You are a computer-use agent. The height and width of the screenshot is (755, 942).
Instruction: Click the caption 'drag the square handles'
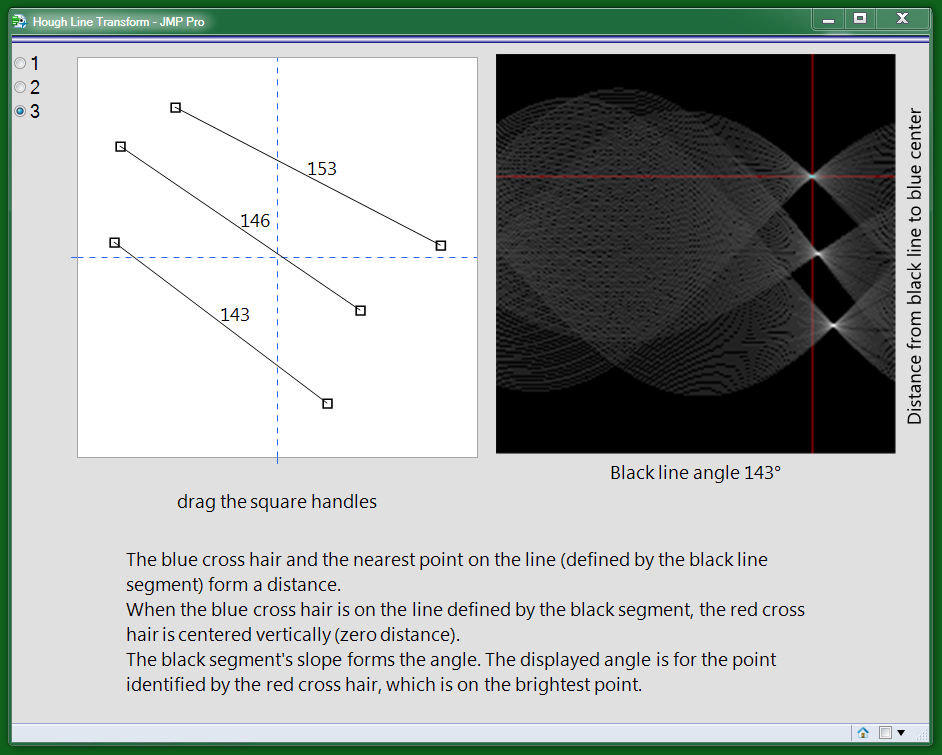(277, 501)
